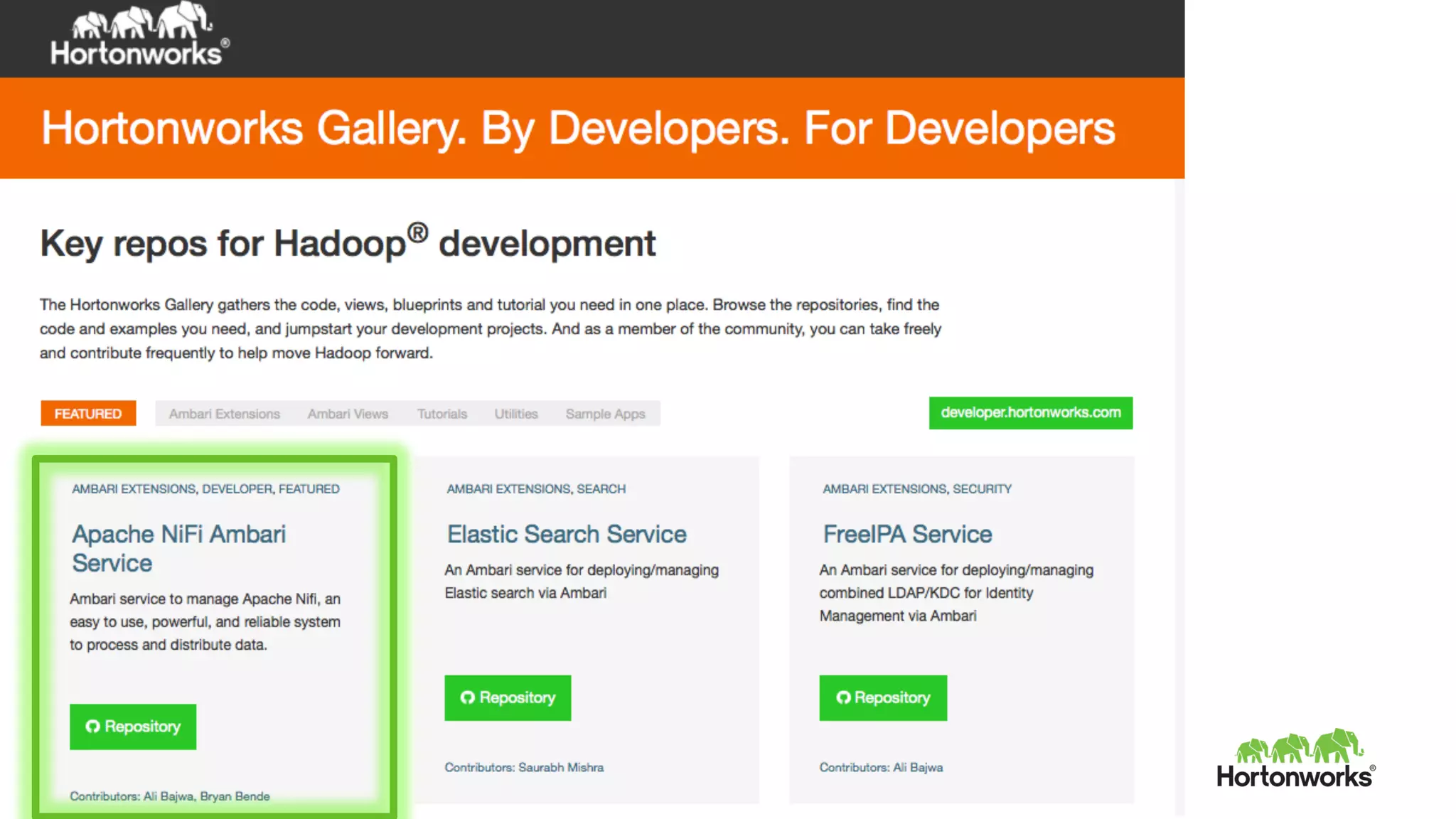Viewport: 1456px width, 819px height.
Task: Click 'Contributors: Ali Bajwa, Bryan Bende' text
Action: click(170, 796)
